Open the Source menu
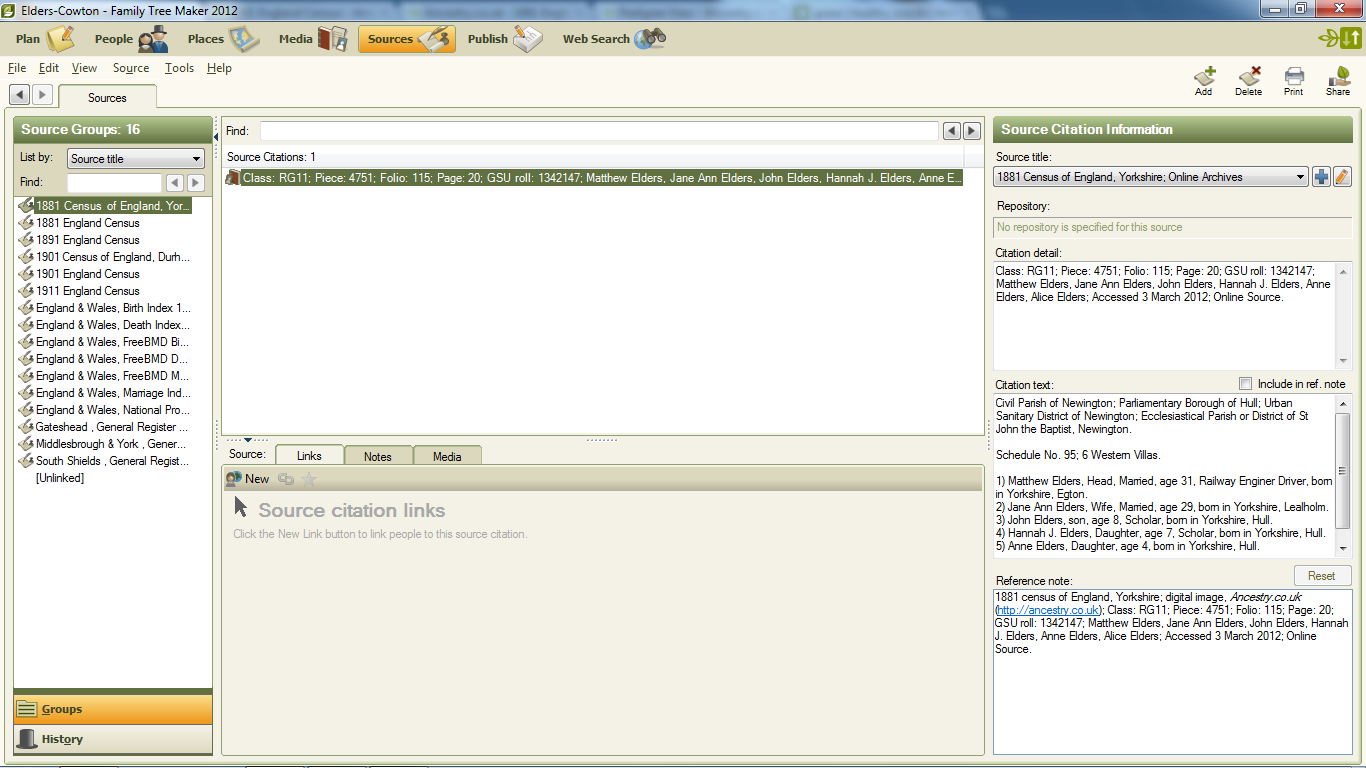Image resolution: width=1366 pixels, height=768 pixels. pyautogui.click(x=131, y=68)
